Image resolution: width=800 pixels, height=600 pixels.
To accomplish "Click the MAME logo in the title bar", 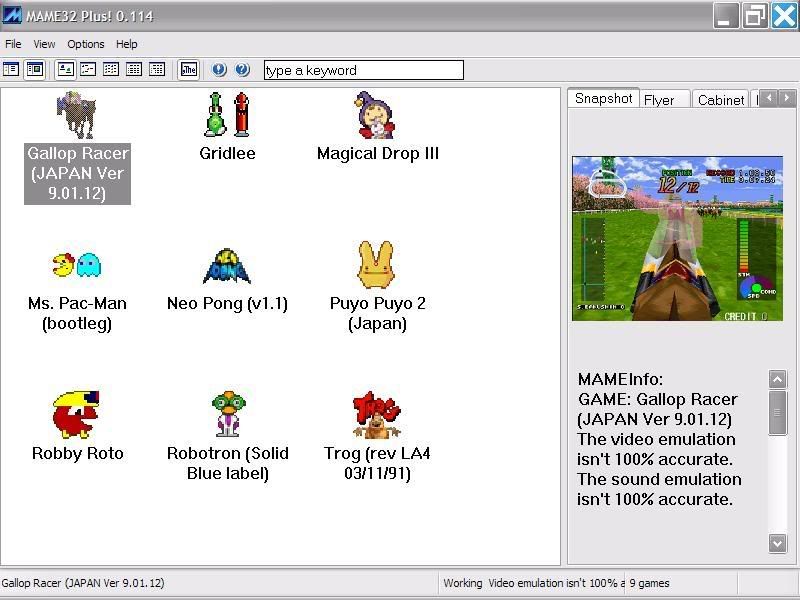I will 12,15.
